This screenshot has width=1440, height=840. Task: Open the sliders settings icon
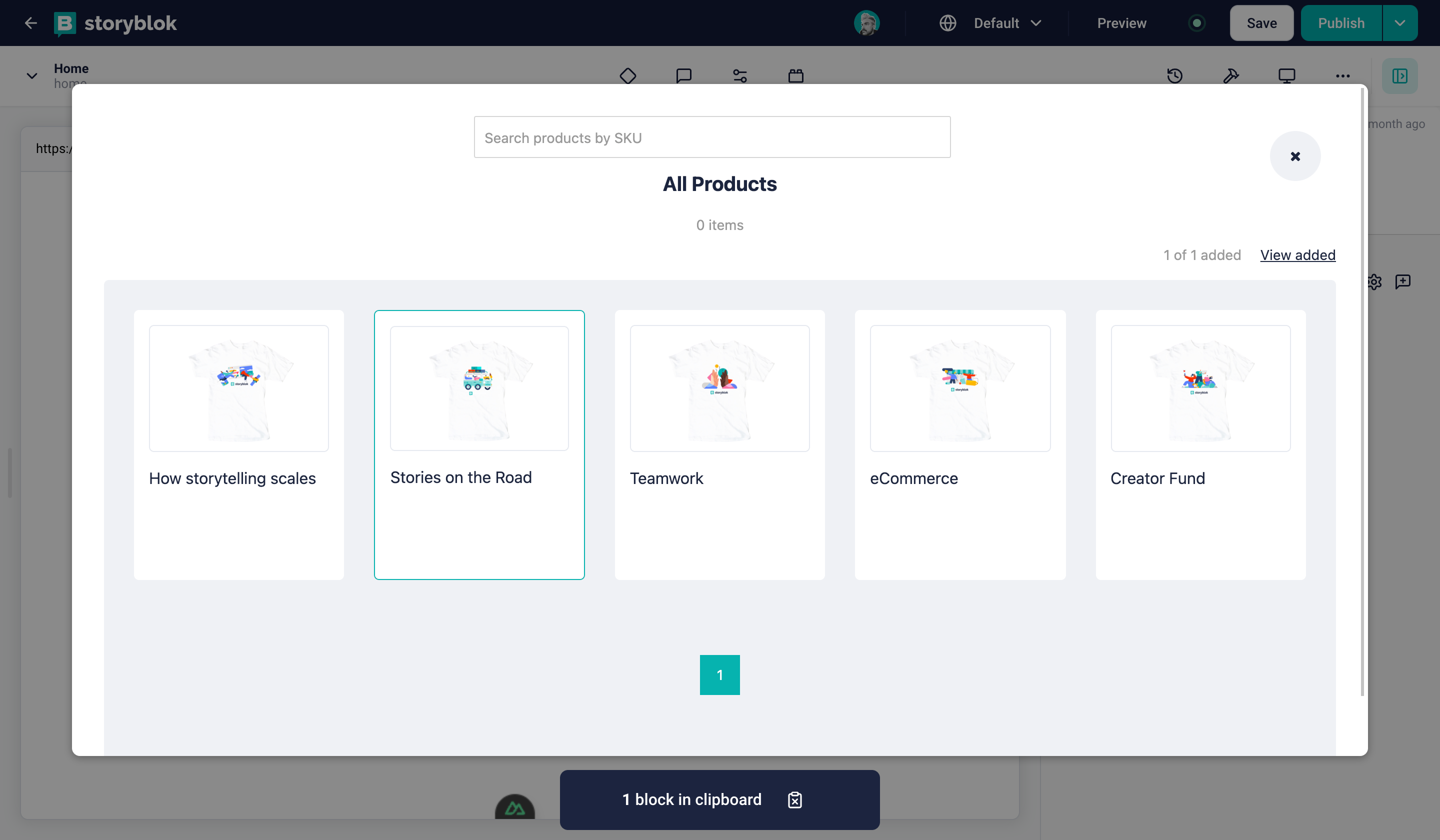(739, 75)
